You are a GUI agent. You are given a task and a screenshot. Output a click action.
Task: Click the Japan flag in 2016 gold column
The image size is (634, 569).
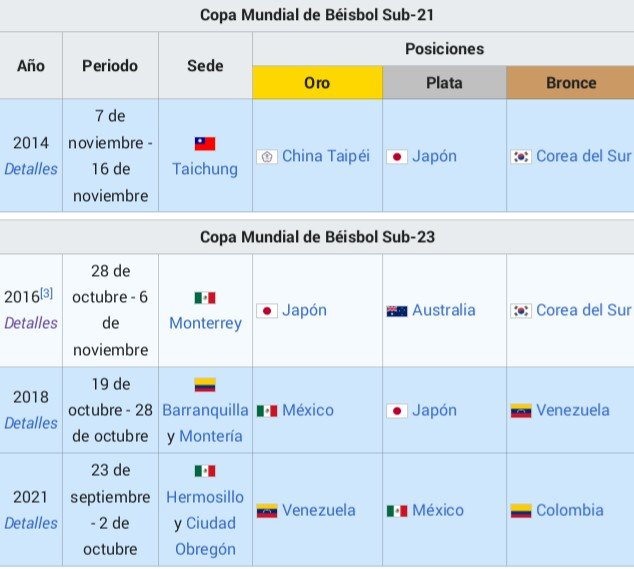point(267,311)
